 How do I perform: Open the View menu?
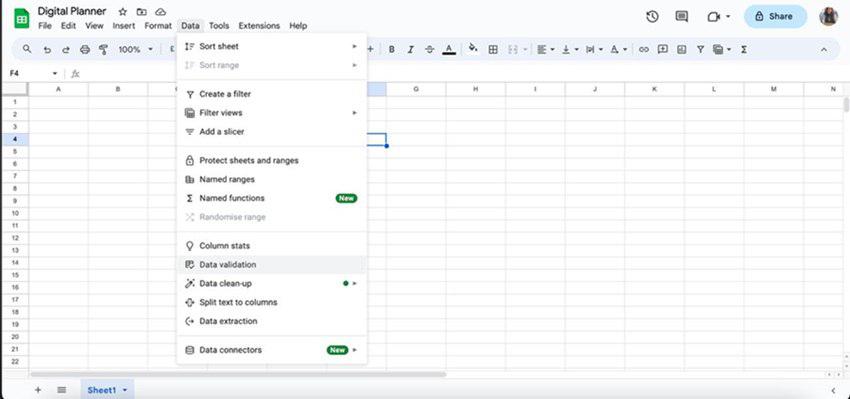coord(94,25)
